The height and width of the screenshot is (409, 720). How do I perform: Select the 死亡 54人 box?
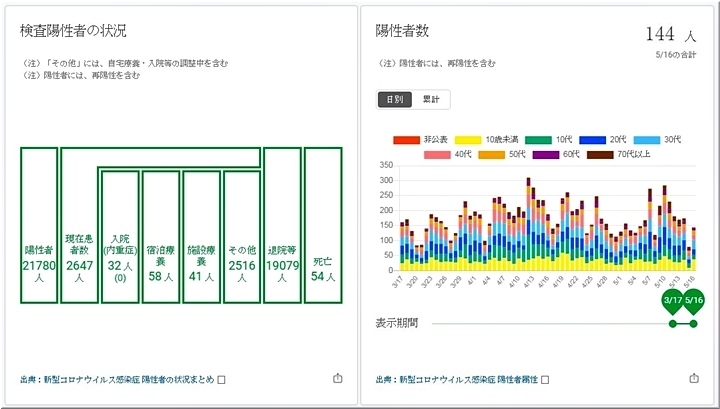pos(323,225)
